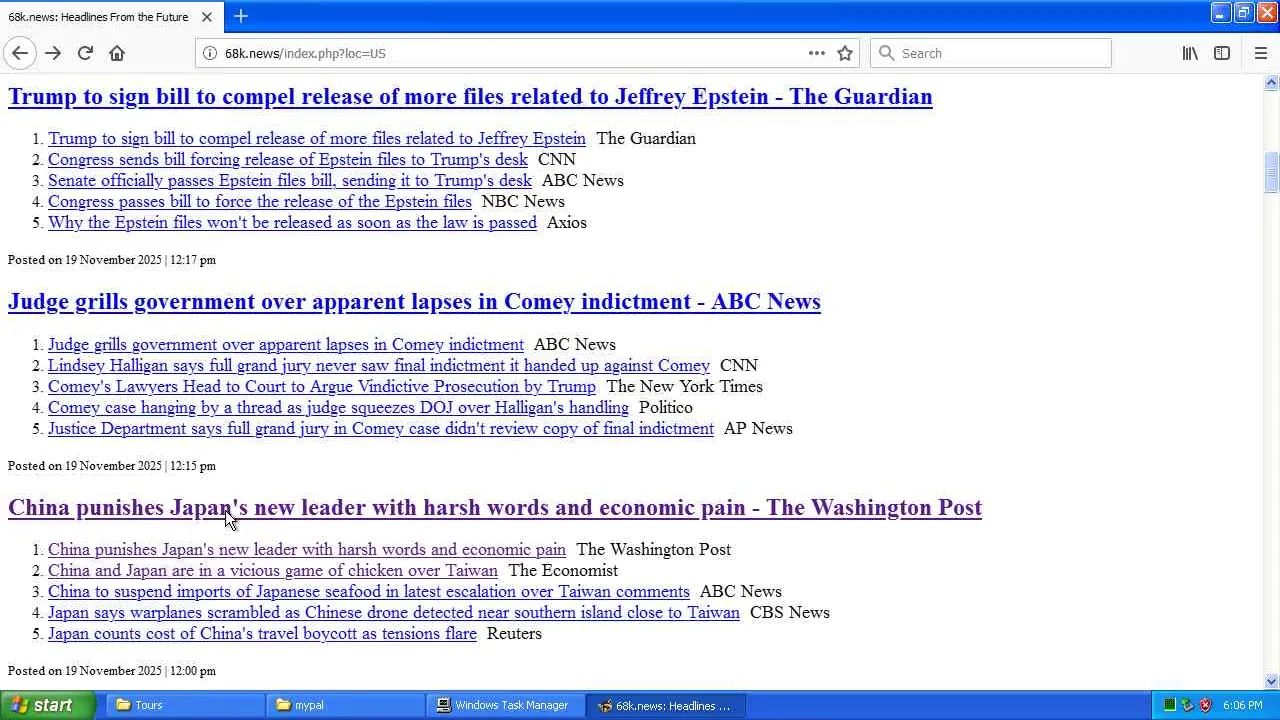Switch to Windows Task Manager in taskbar
This screenshot has height=720, width=1280.
point(503,705)
